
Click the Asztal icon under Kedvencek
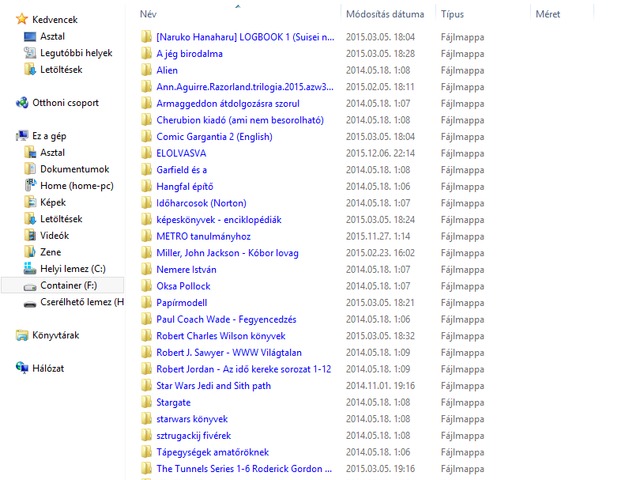pos(30,36)
